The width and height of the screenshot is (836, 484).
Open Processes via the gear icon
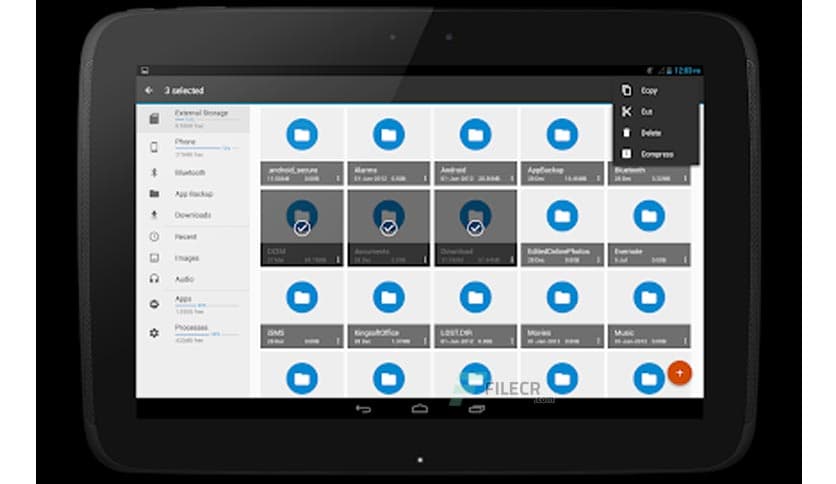click(154, 333)
